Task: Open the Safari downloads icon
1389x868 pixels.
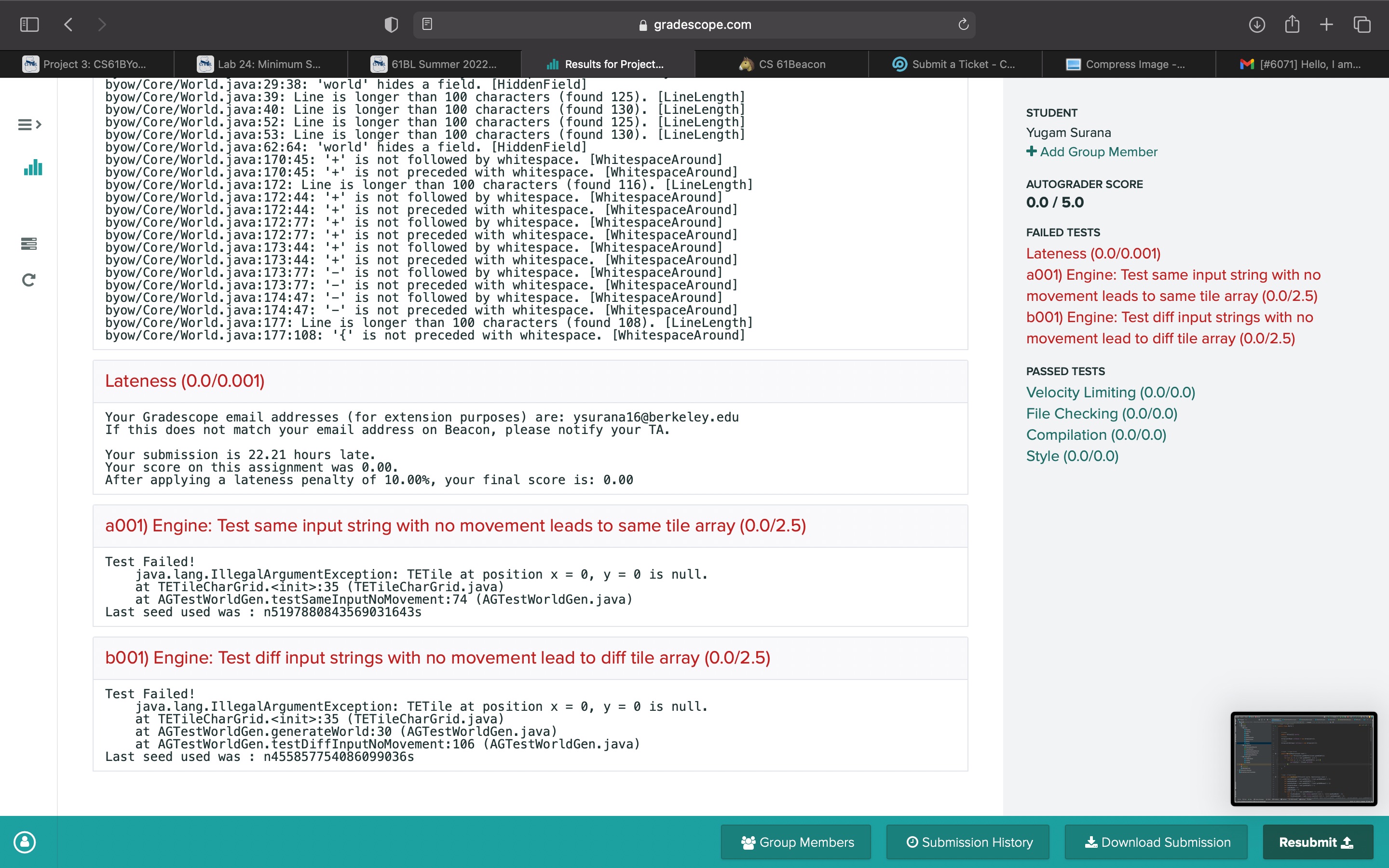Action: [1256, 25]
